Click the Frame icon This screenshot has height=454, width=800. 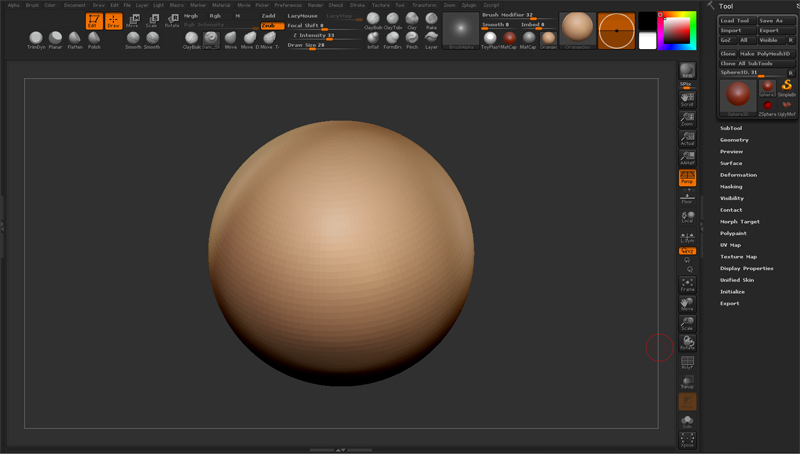[687, 285]
